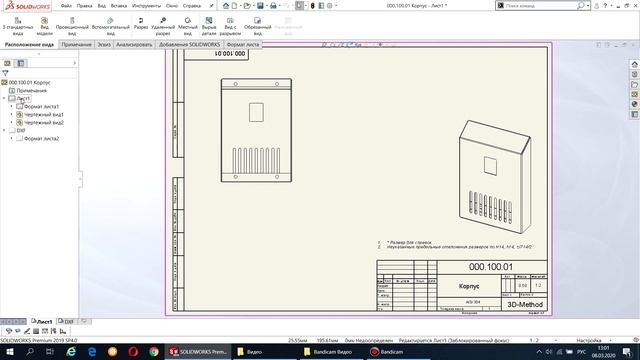The width and height of the screenshot is (640, 360).
Task: Create a new document with New icon
Action: pyautogui.click(x=234, y=6)
